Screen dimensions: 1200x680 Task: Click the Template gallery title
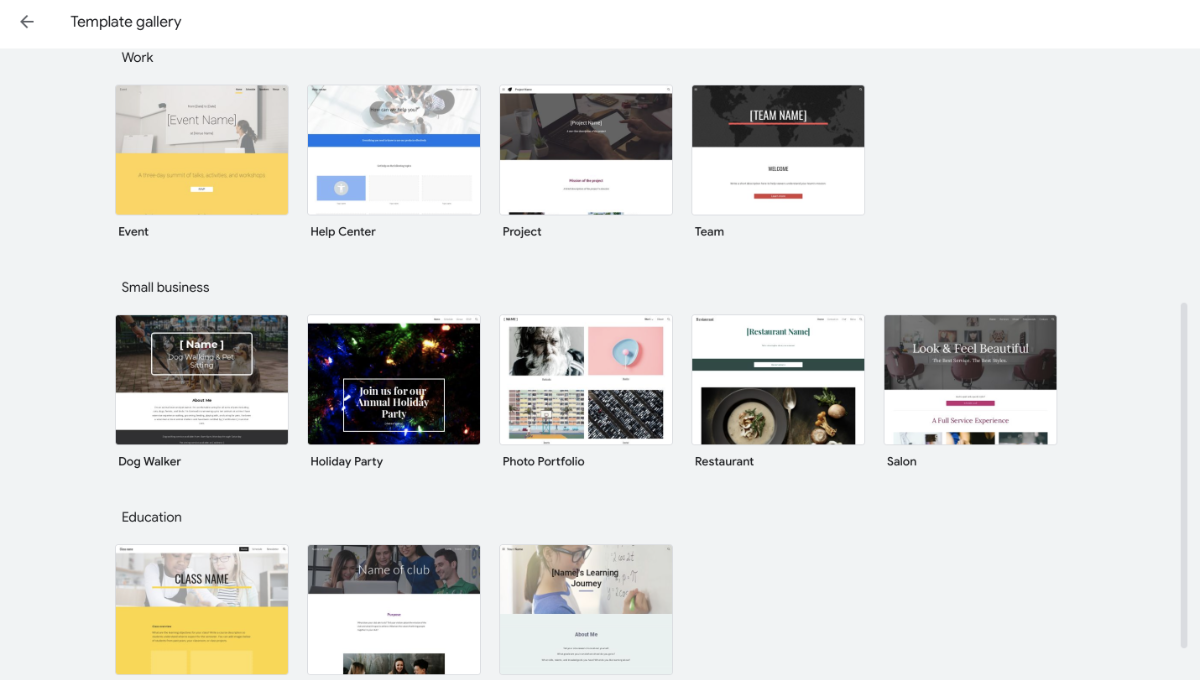(x=125, y=21)
